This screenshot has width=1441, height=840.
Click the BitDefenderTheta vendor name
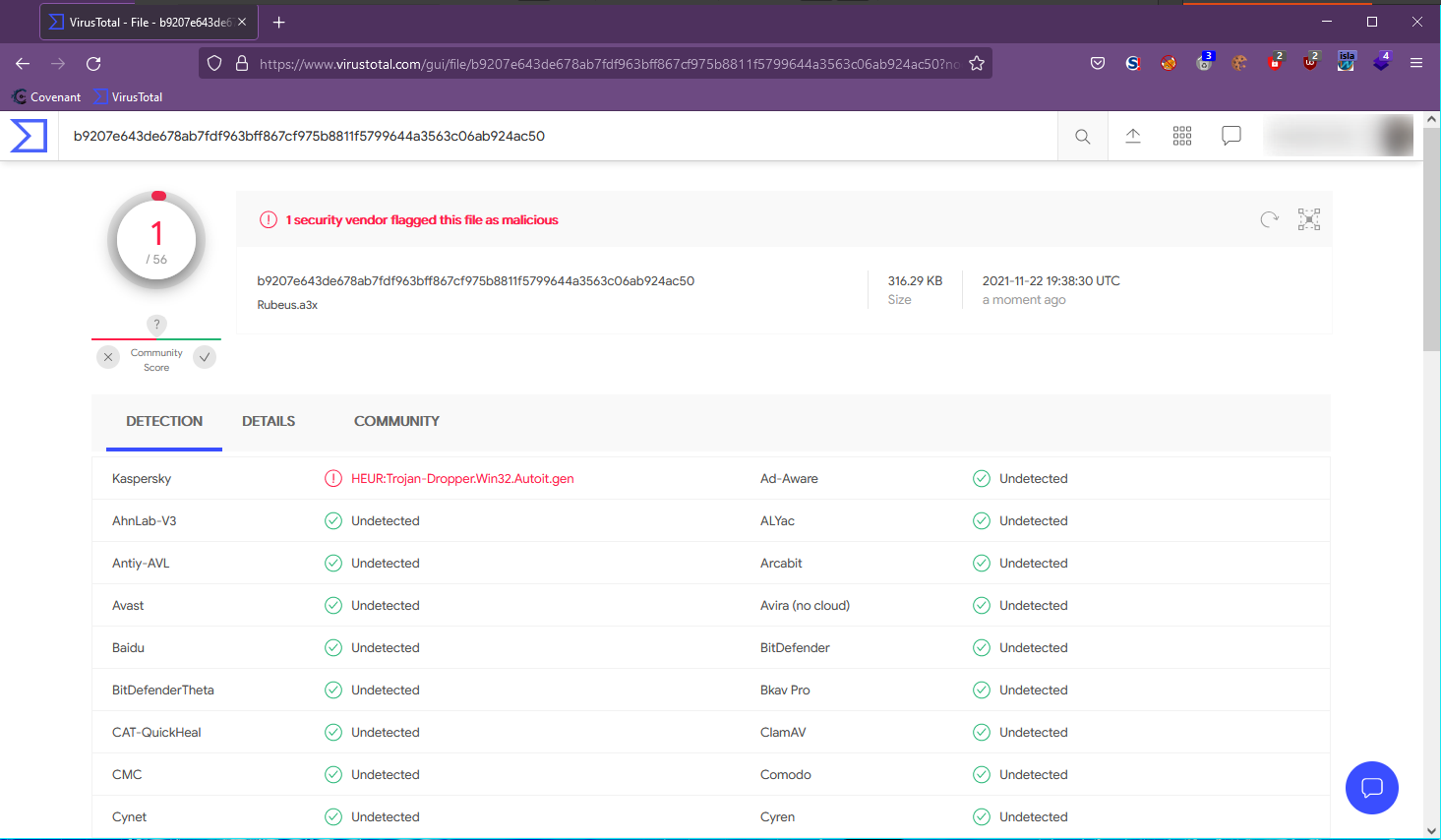click(163, 690)
